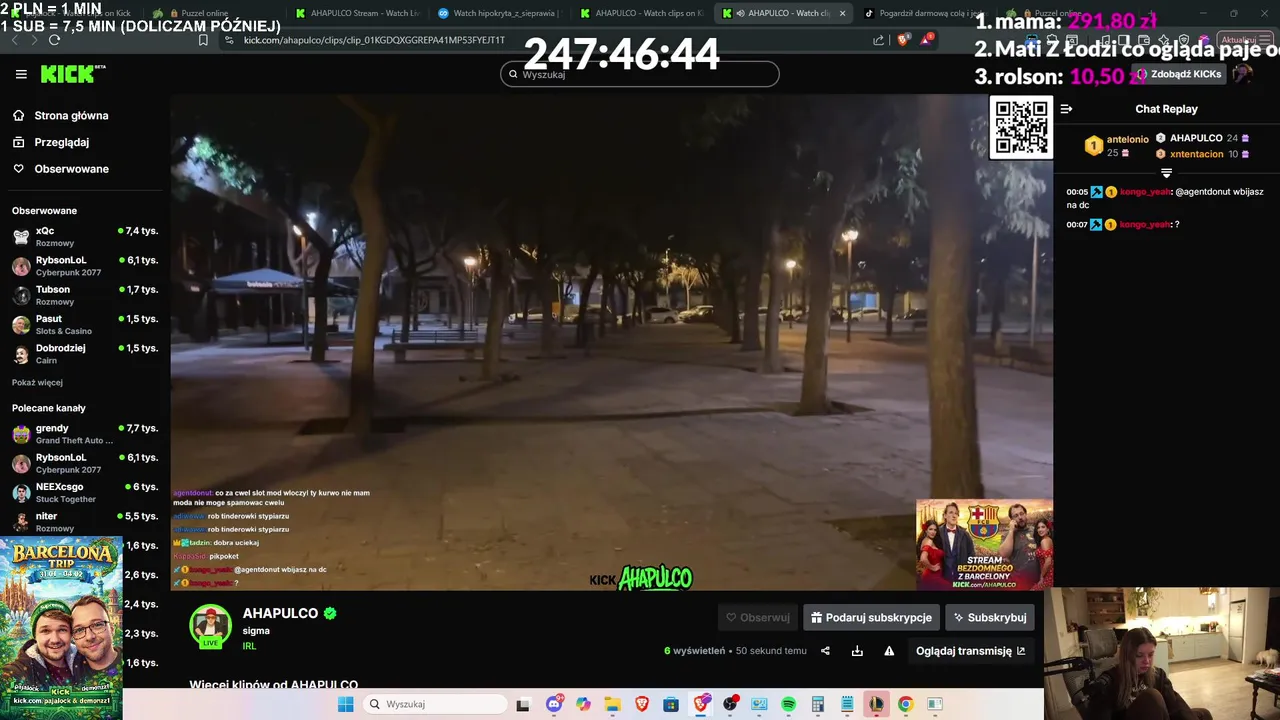Open League of Legends from taskbar
This screenshot has width=1280, height=720.
(876, 704)
